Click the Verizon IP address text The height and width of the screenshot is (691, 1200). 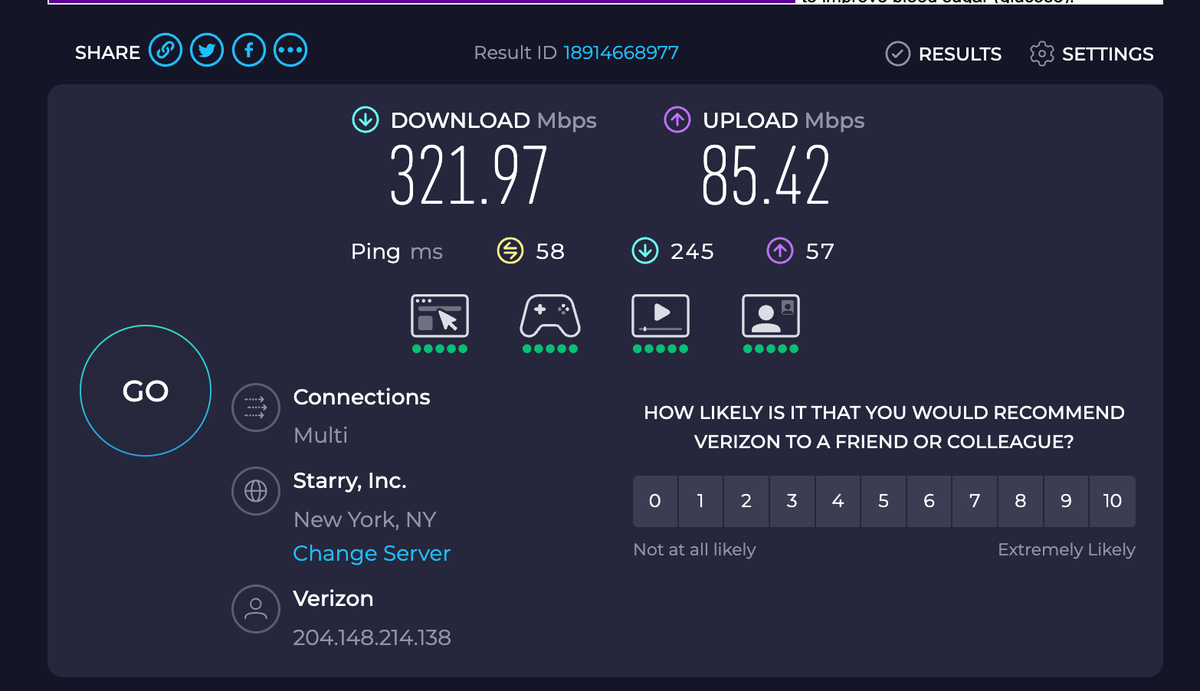pos(372,637)
